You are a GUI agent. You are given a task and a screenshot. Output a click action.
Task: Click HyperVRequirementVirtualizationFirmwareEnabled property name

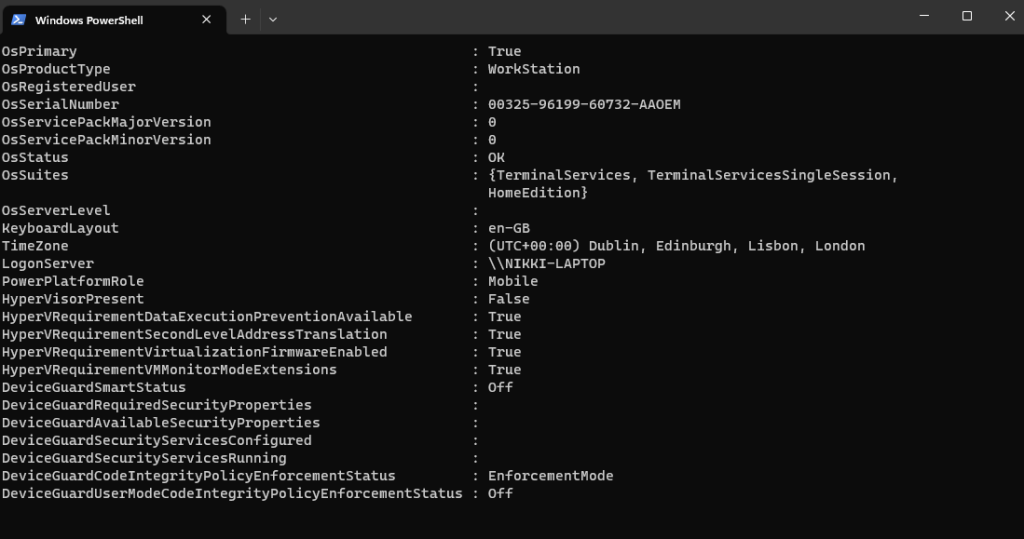click(x=195, y=351)
